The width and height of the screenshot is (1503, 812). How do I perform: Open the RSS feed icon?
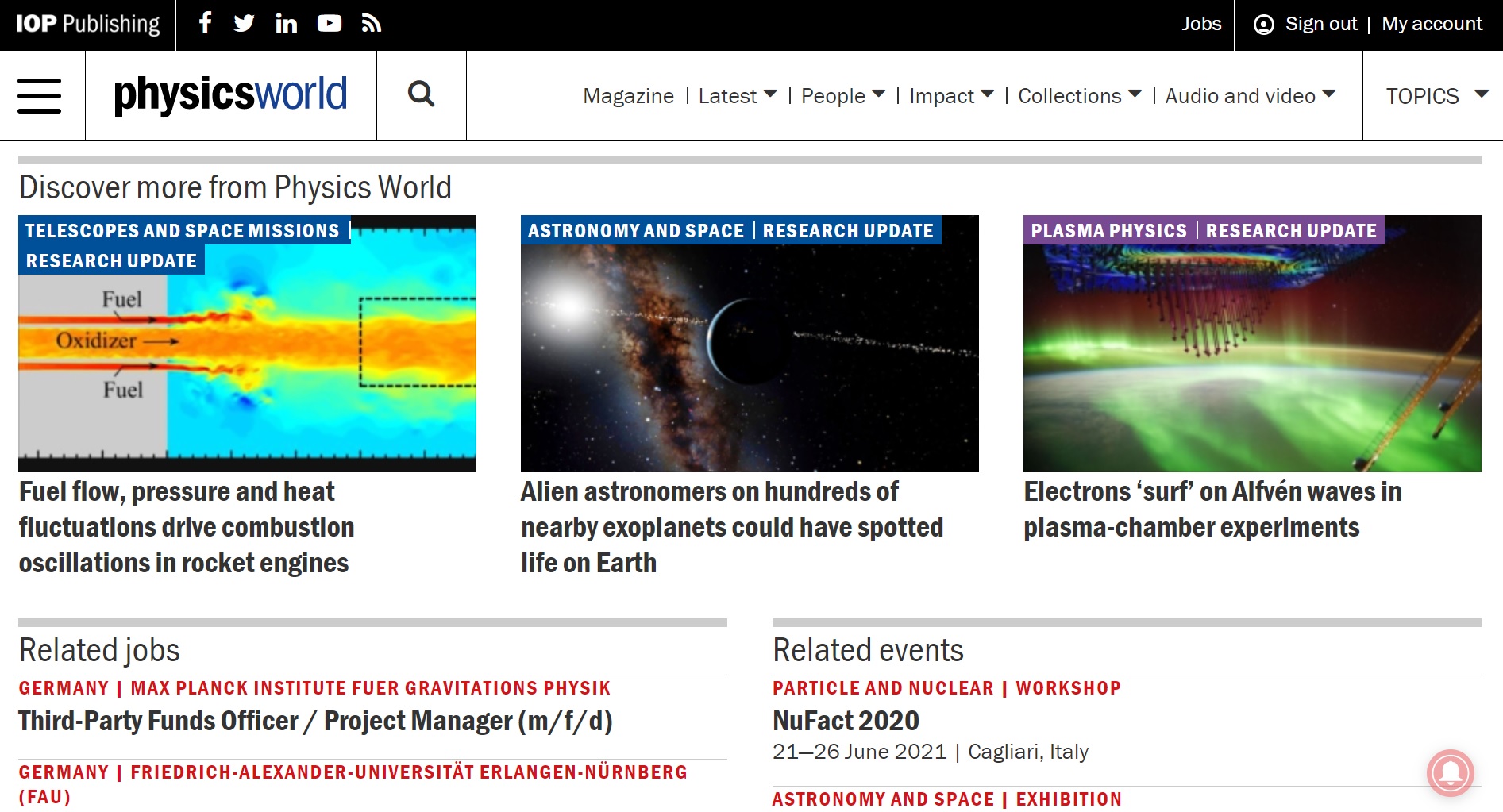point(372,24)
